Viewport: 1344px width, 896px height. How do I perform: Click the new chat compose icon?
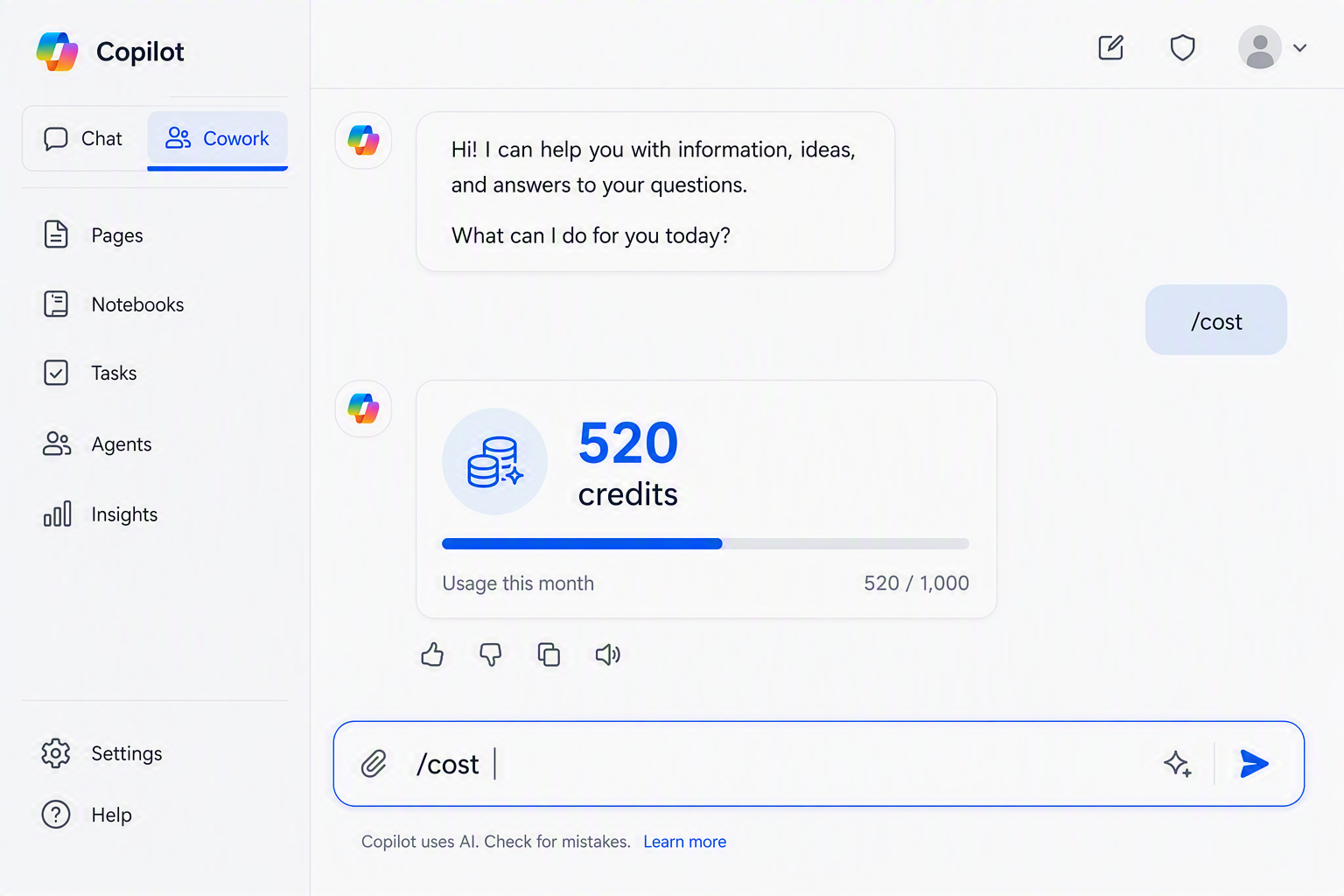click(x=1111, y=47)
